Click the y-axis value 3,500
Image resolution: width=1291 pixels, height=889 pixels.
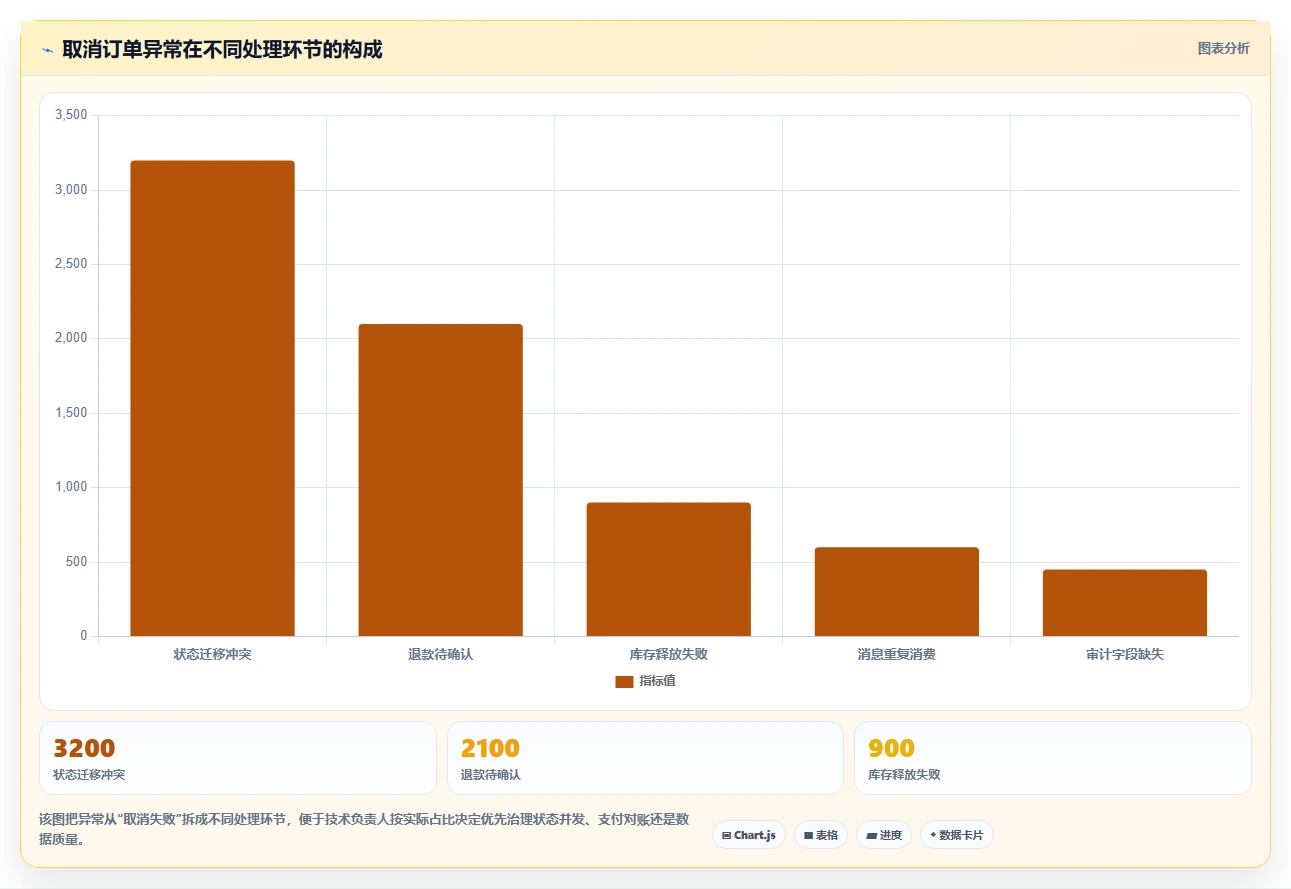click(71, 116)
